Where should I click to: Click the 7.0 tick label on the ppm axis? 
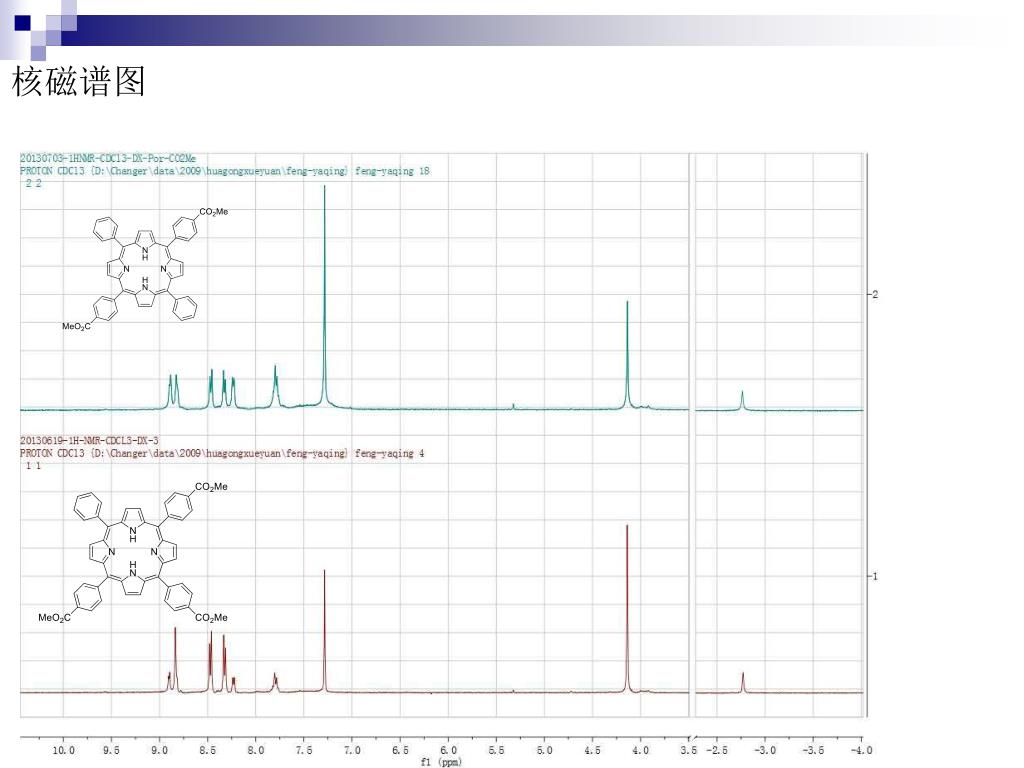coord(352,750)
